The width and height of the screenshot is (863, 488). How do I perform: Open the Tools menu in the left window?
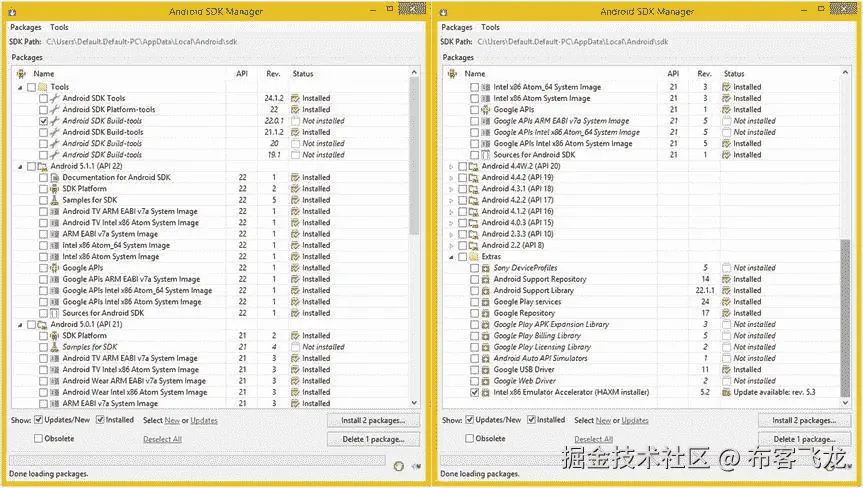pyautogui.click(x=59, y=27)
